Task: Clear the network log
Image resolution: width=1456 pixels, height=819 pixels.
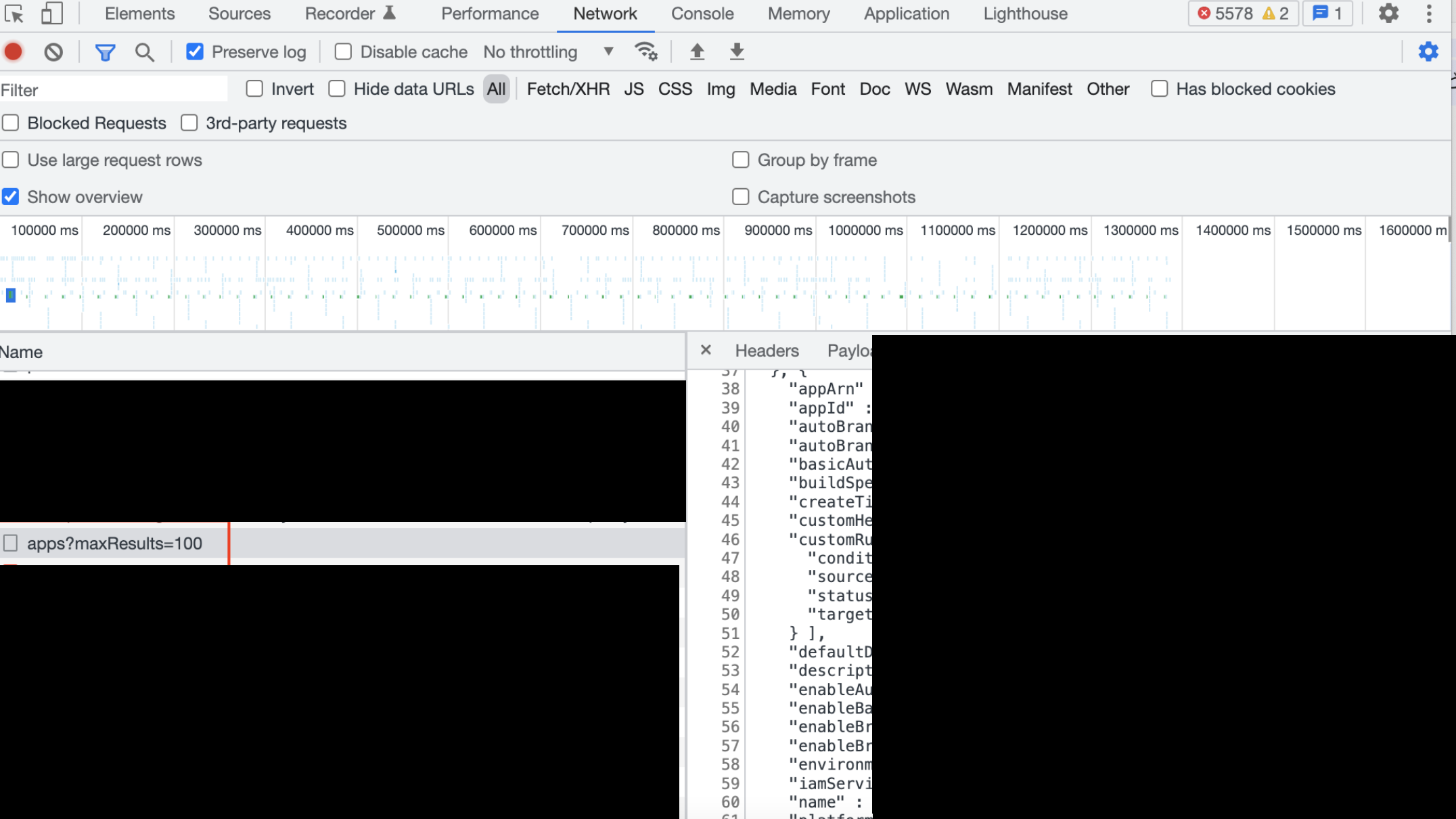Action: (53, 51)
